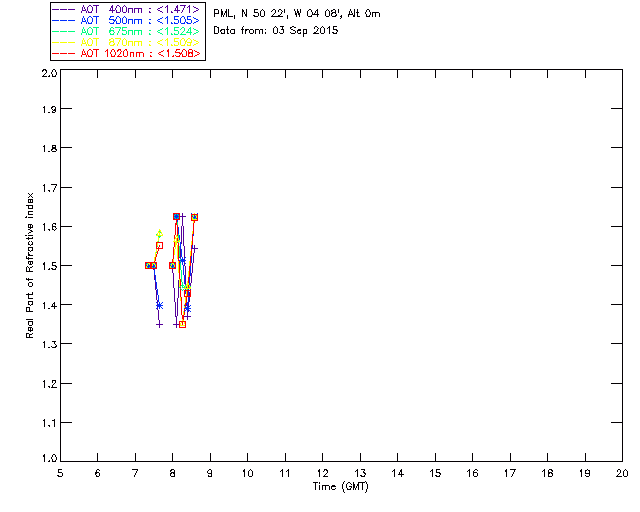This screenshot has height=512, width=640.
Task: Click the 10 hour x-axis label
Action: (247, 473)
